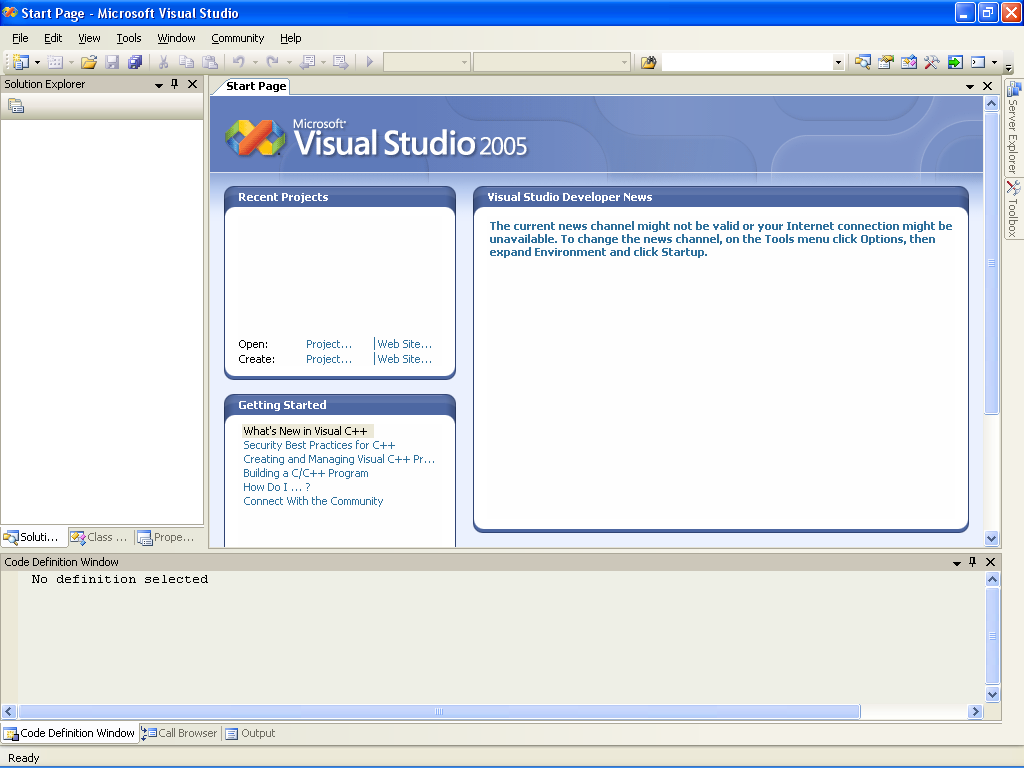Click the Start Debugging play icon
1024x768 pixels.
(x=370, y=62)
